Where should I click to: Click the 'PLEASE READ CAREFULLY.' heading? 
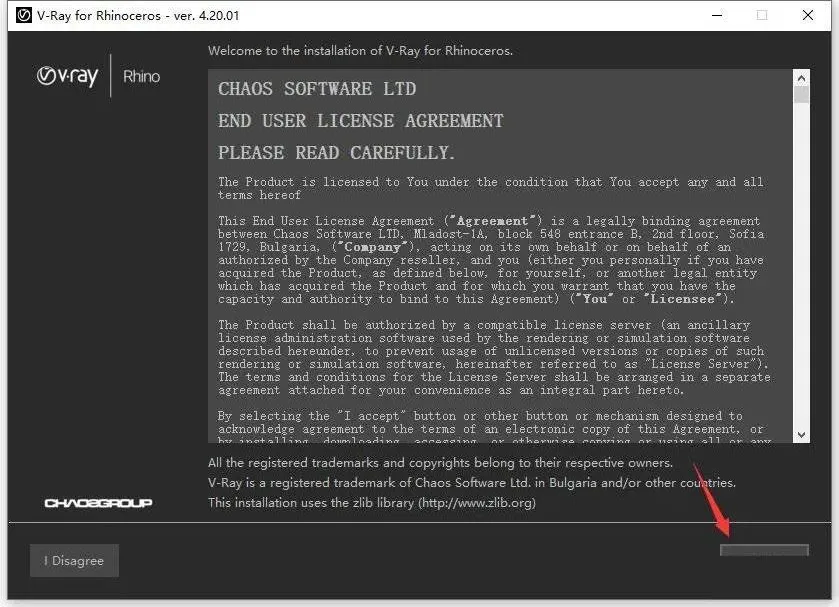[x=336, y=153]
